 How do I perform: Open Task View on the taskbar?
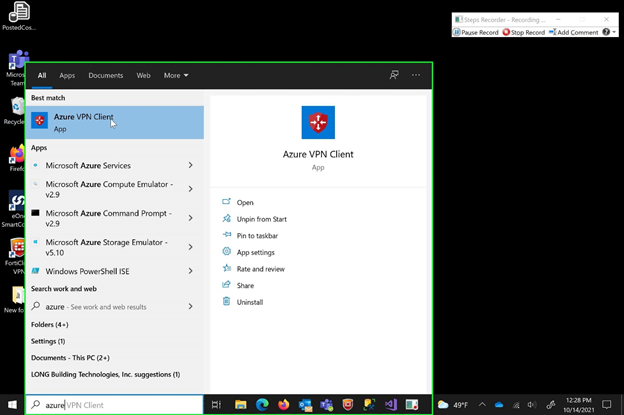click(216, 405)
